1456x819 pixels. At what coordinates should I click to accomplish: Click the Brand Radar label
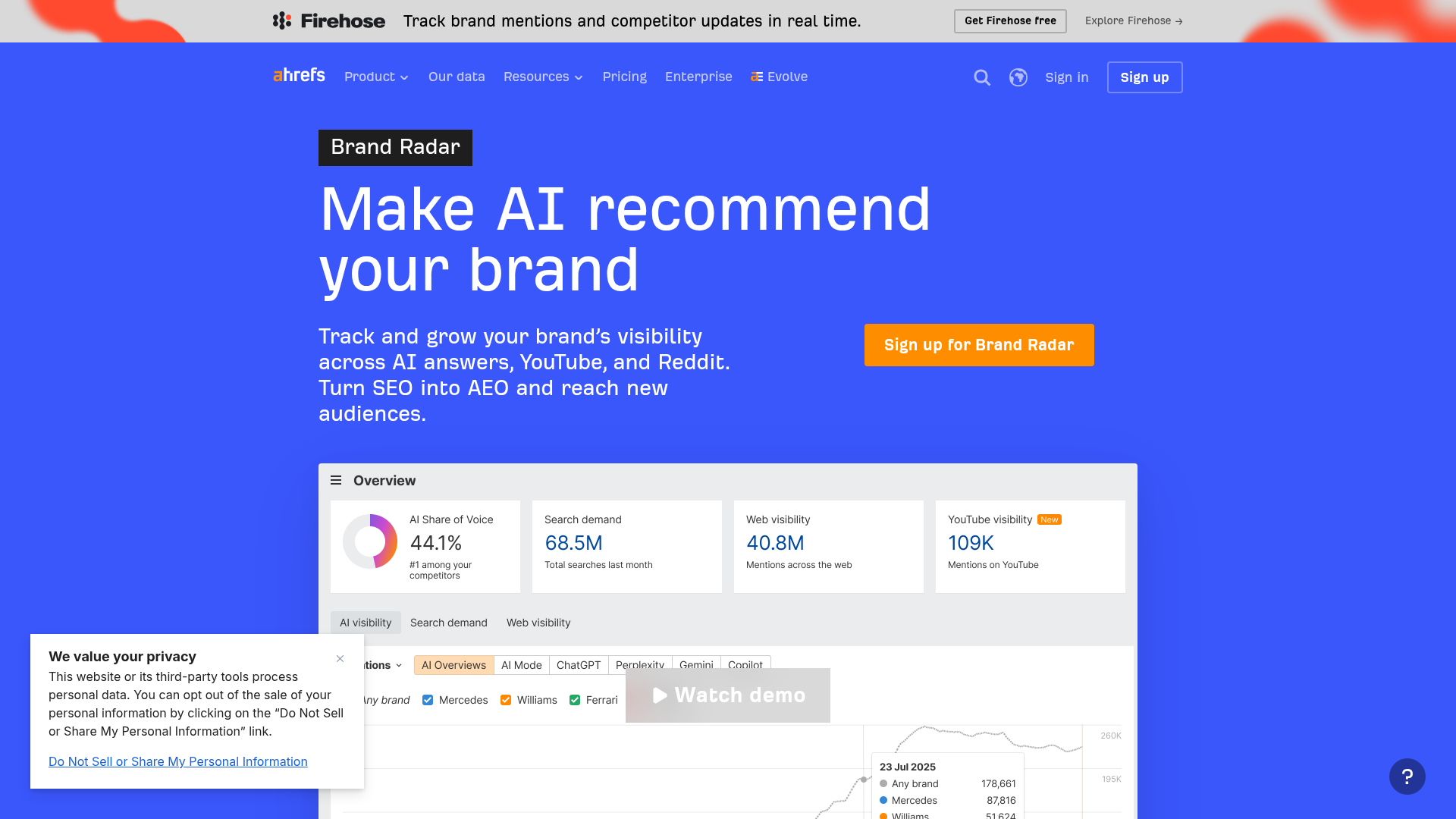coord(395,147)
